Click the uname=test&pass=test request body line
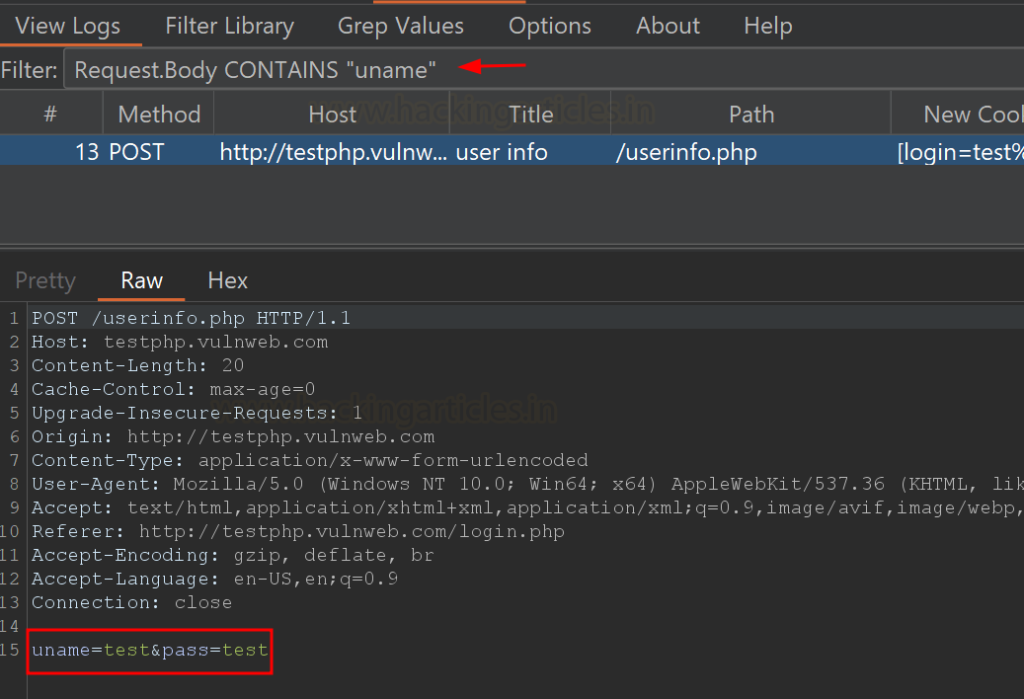 pos(150,650)
